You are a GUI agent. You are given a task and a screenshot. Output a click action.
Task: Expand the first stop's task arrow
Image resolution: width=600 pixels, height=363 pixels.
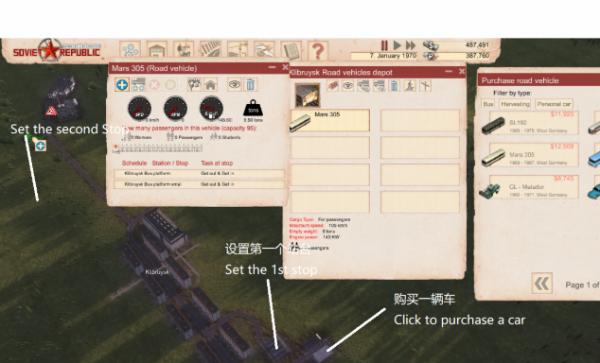[x=232, y=174]
